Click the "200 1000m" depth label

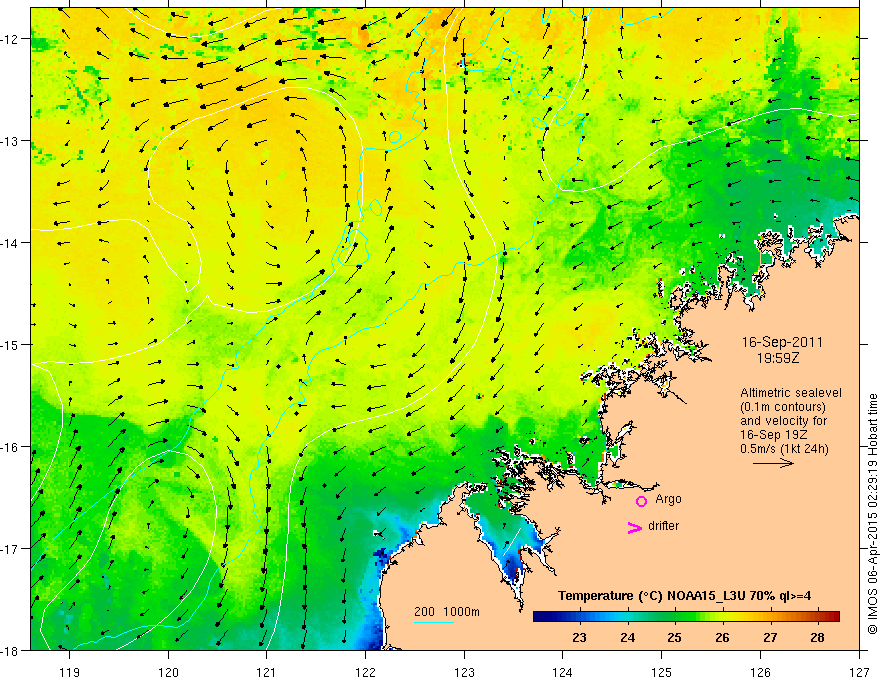(447, 612)
